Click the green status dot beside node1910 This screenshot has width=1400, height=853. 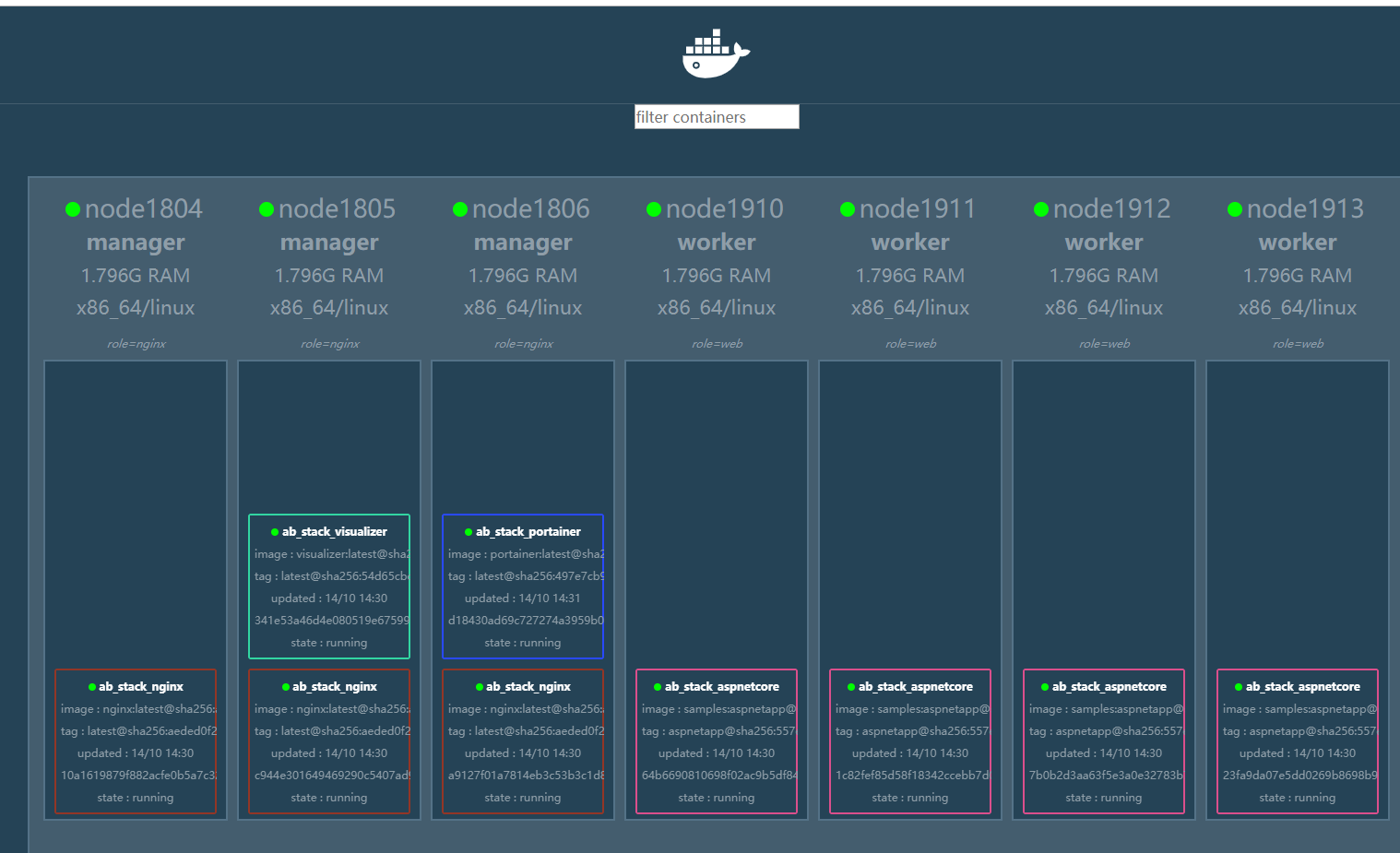(654, 210)
